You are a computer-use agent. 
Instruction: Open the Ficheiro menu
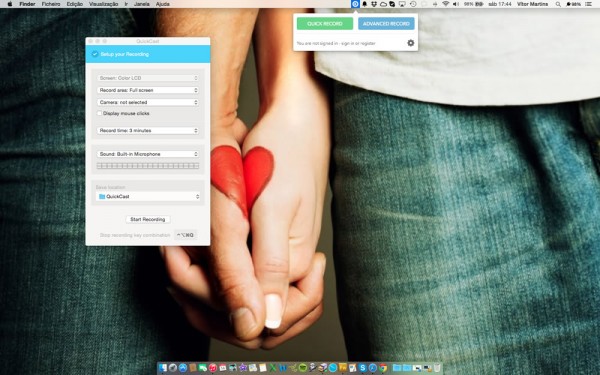[x=51, y=4]
